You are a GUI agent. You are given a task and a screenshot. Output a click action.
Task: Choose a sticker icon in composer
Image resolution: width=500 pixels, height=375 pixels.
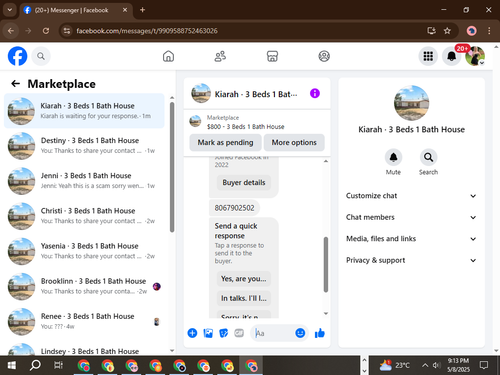(223, 333)
